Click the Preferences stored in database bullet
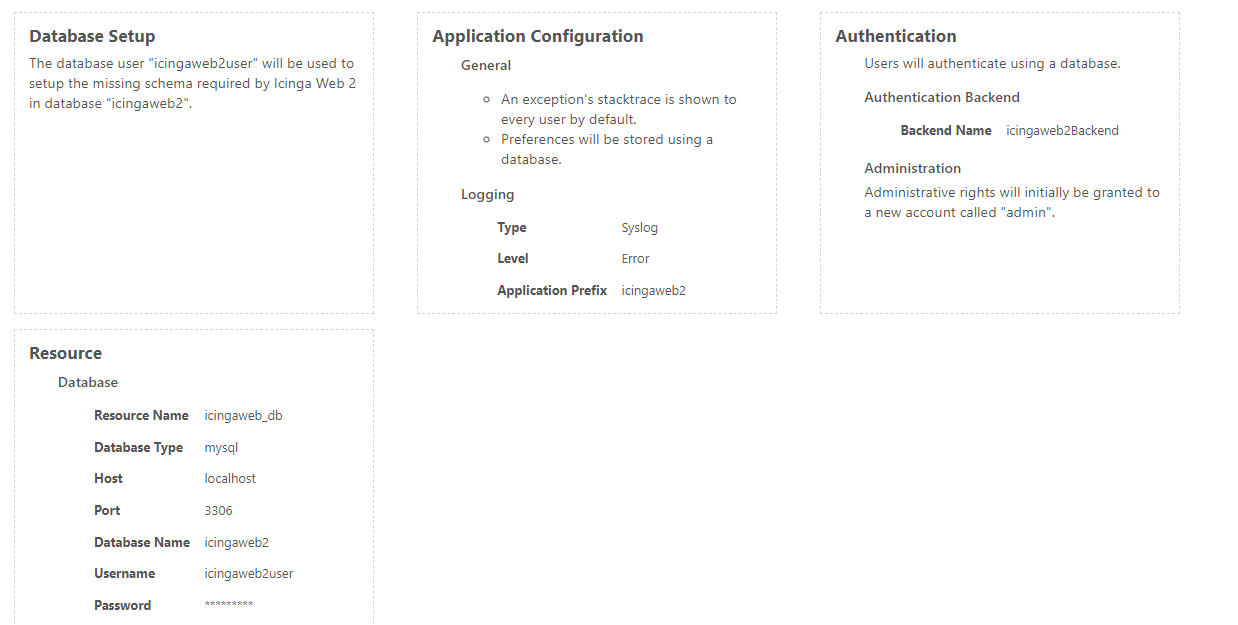The image size is (1238, 625). click(x=607, y=149)
